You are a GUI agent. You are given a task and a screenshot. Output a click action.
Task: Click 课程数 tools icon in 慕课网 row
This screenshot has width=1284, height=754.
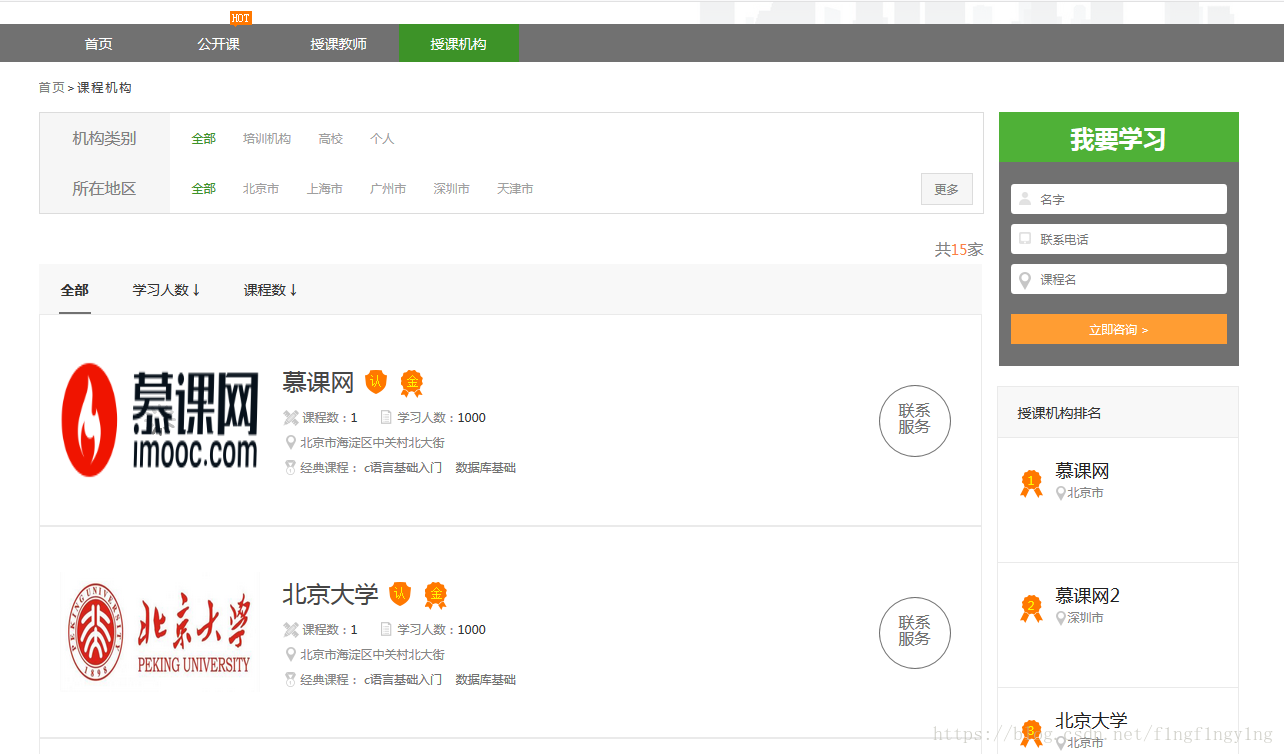291,418
